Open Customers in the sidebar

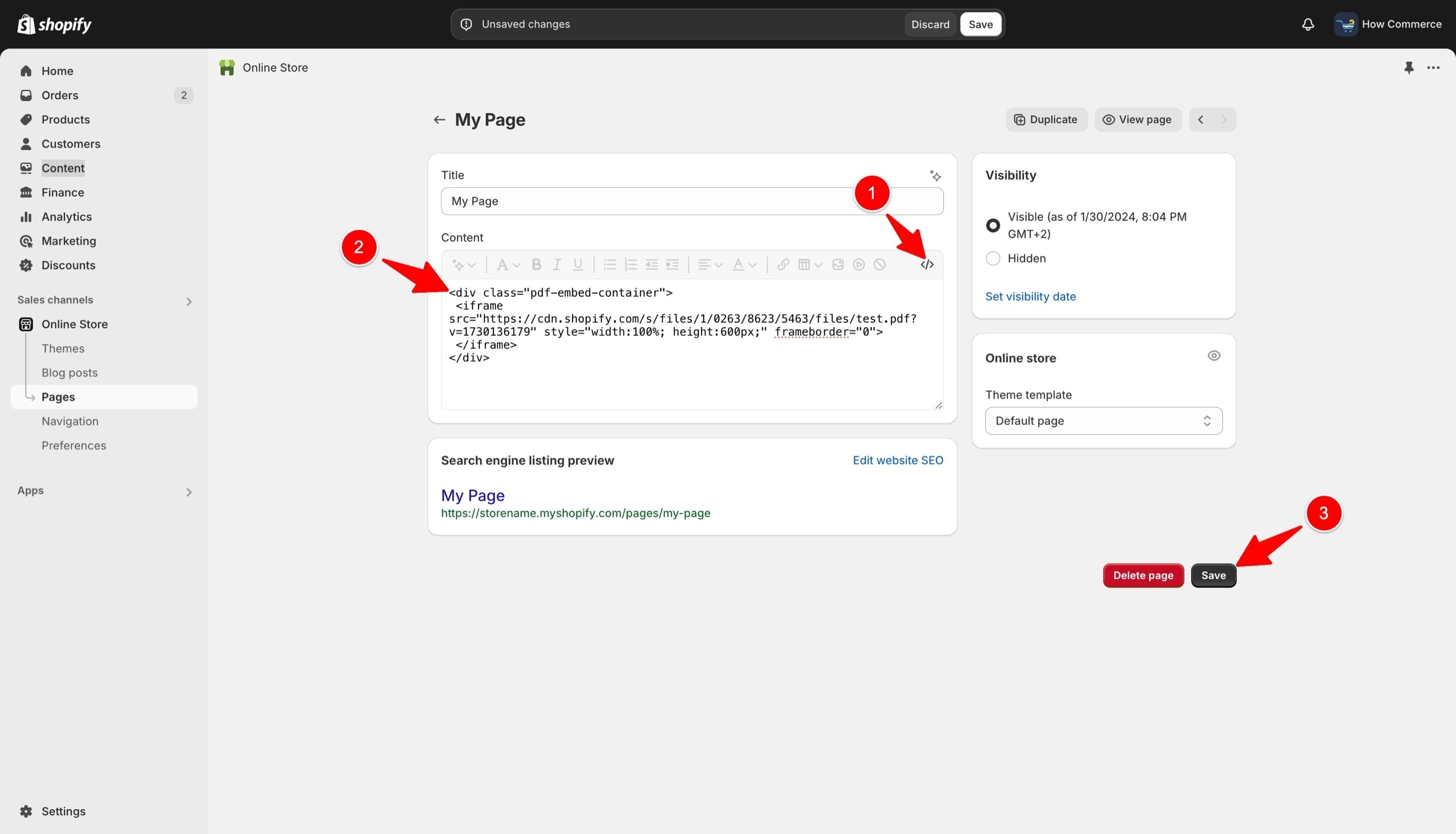click(104, 144)
